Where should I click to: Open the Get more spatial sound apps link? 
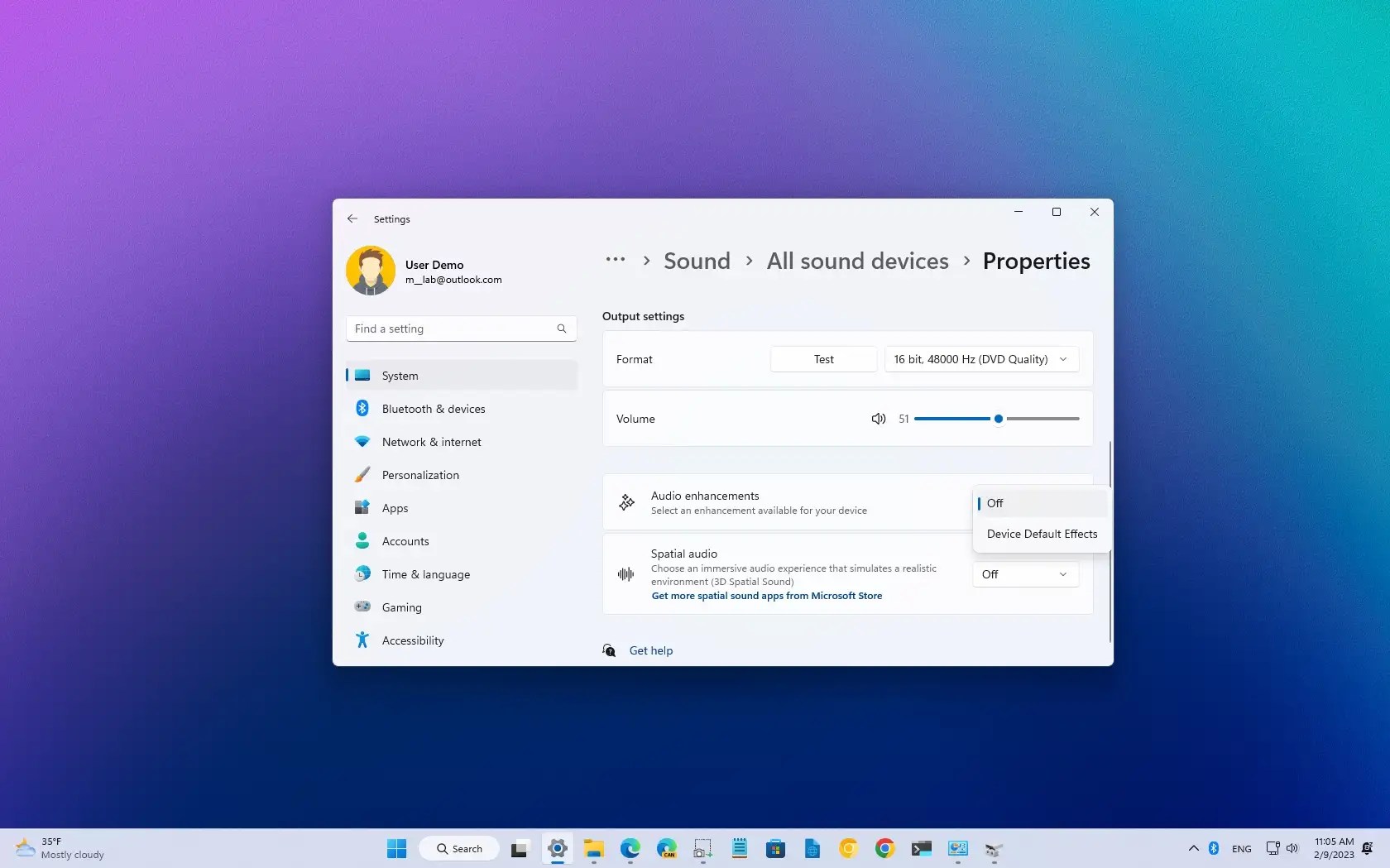click(x=766, y=596)
